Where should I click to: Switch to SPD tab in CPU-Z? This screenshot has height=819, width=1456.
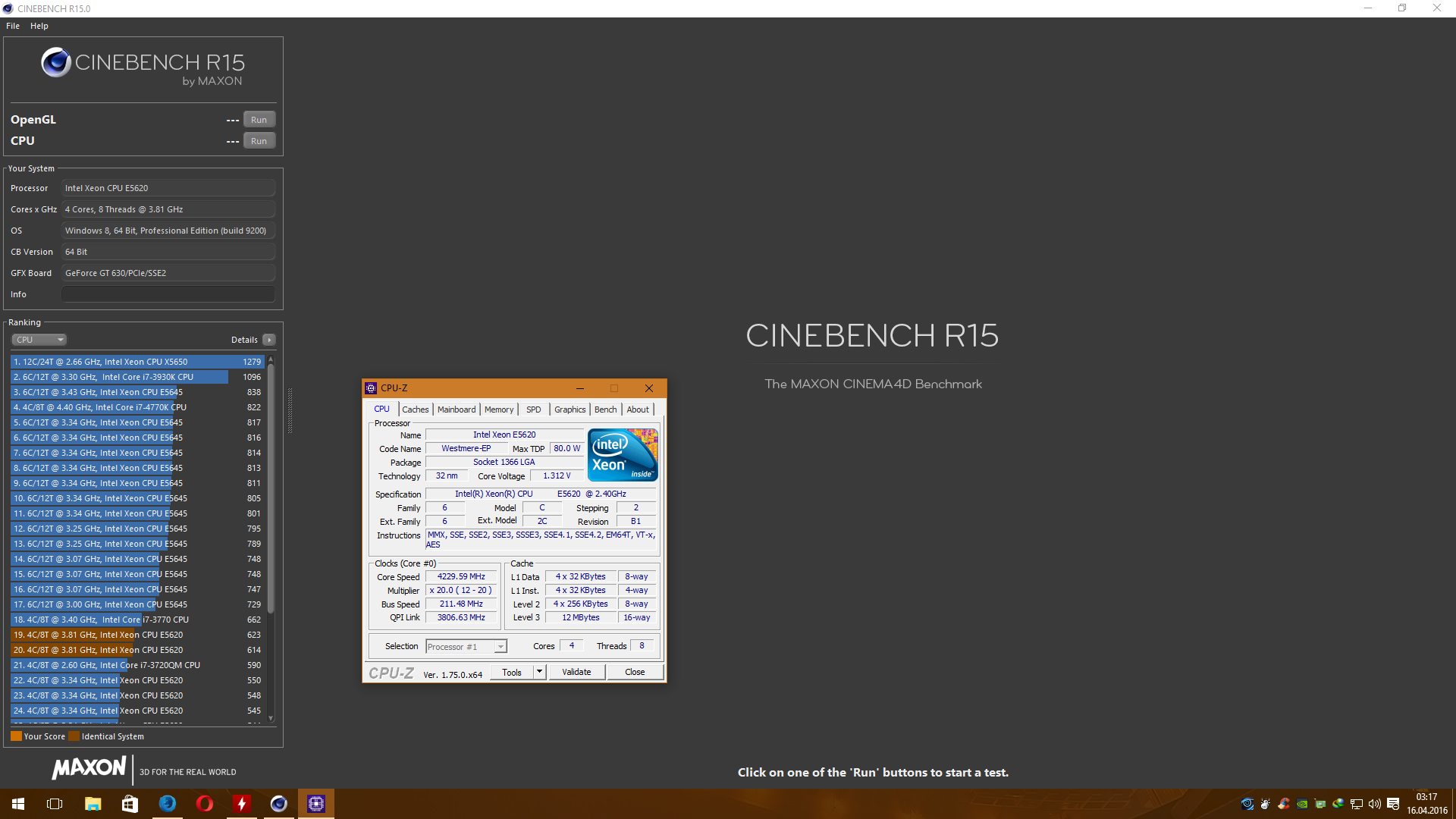coord(534,409)
